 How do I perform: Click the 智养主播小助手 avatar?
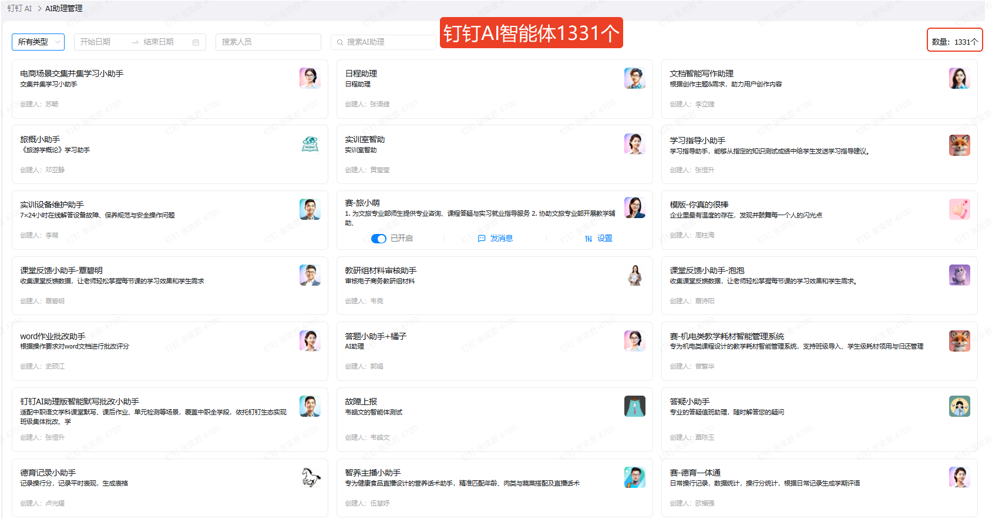coord(634,477)
